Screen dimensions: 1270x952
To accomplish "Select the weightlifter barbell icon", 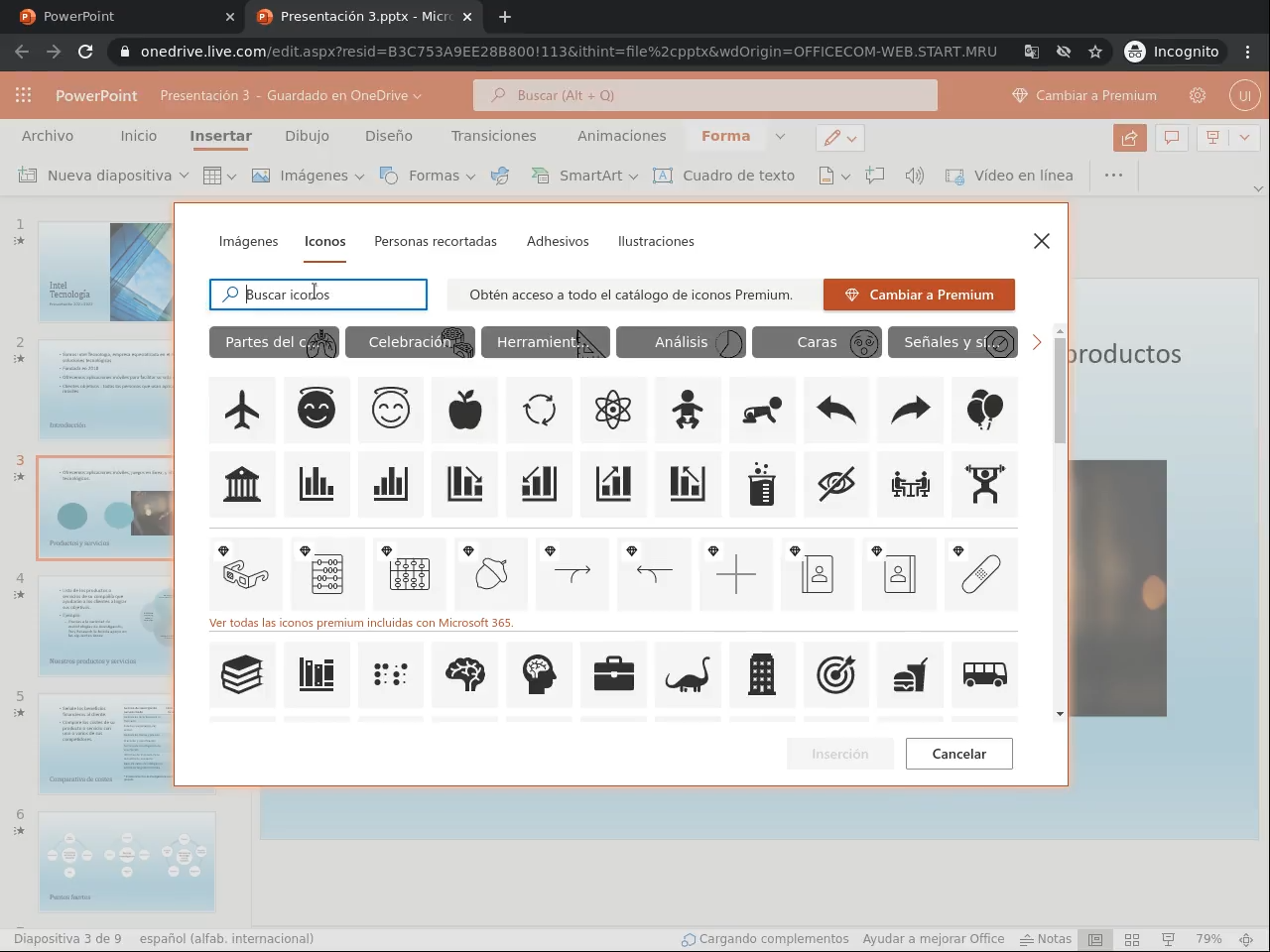I will pos(984,484).
